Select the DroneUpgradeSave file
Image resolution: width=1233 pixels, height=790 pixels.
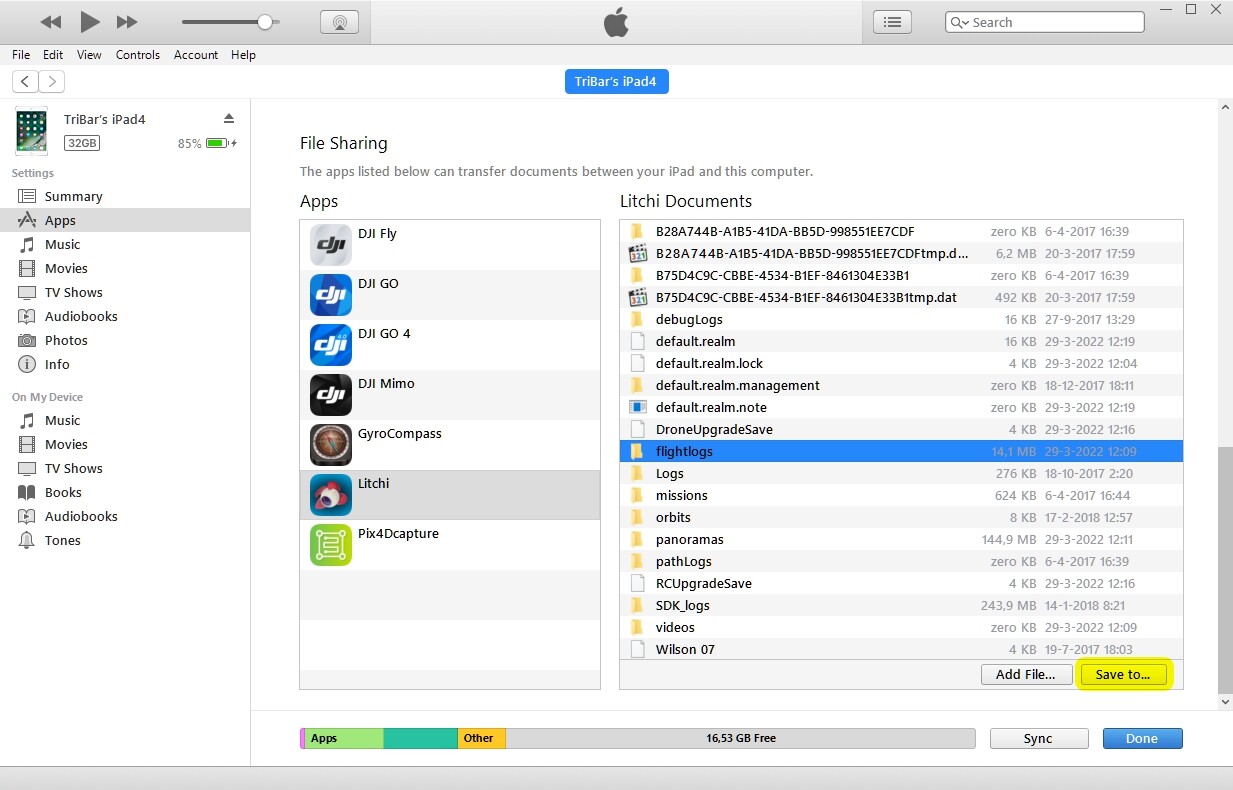click(901, 429)
